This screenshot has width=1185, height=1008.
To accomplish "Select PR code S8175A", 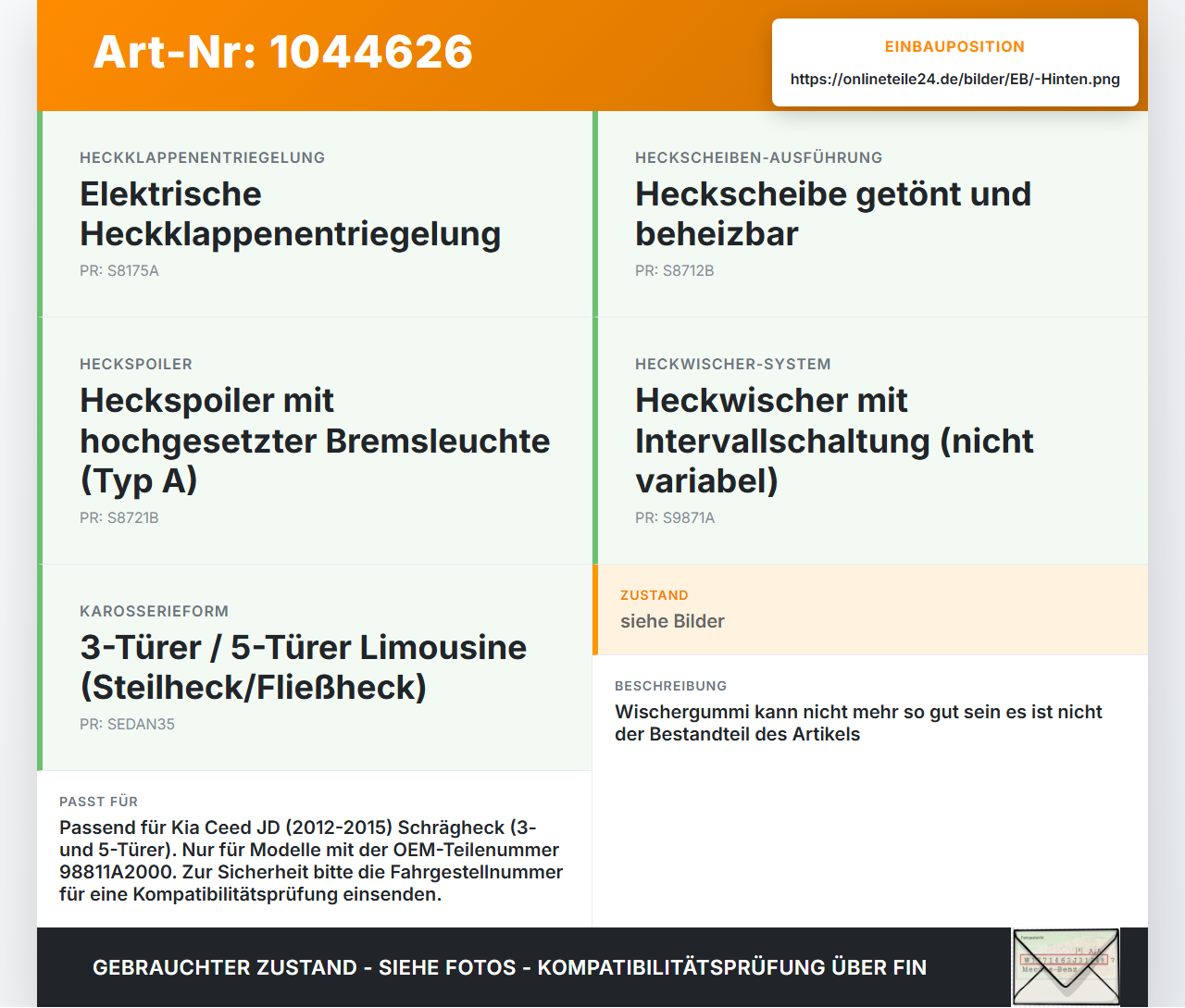I will coord(119,271).
